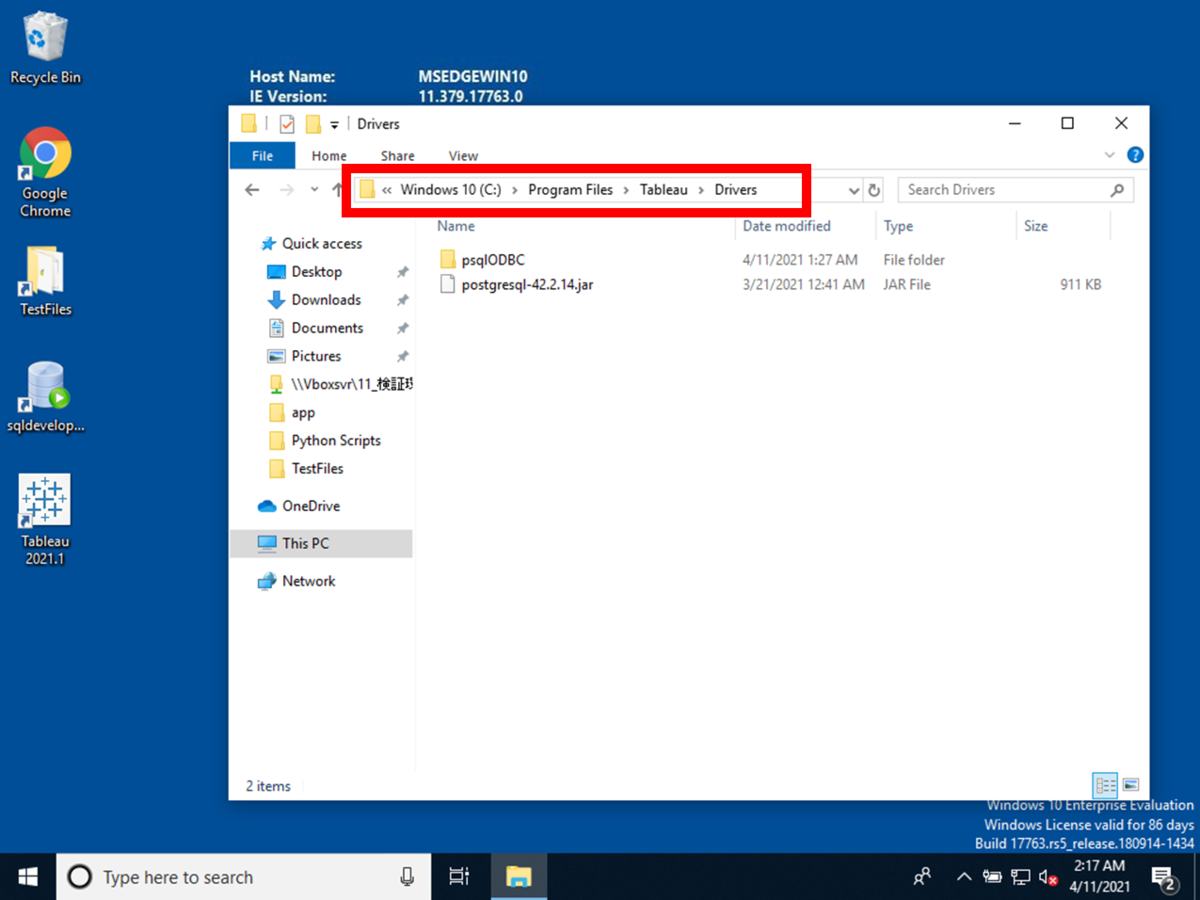
Task: Sort by the Name column header
Action: 456,226
